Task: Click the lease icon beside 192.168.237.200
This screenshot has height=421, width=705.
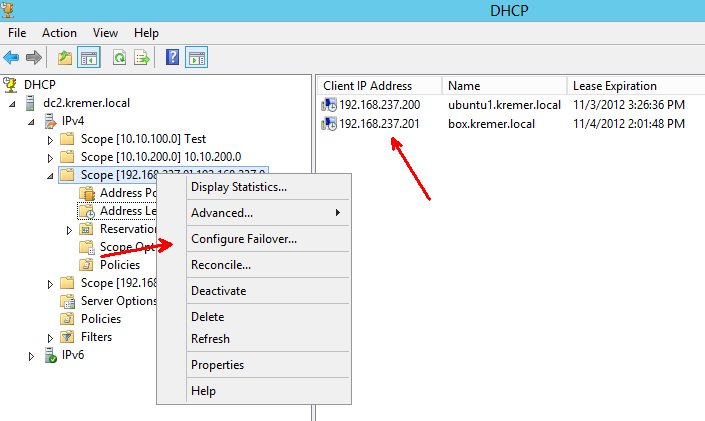Action: coord(329,105)
